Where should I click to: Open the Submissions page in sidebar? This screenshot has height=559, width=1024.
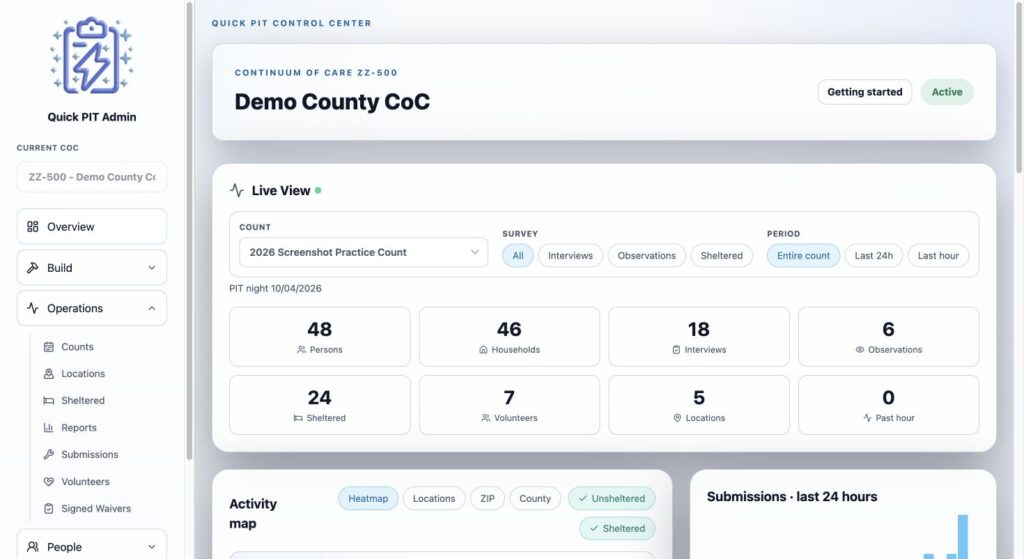[x=89, y=455]
